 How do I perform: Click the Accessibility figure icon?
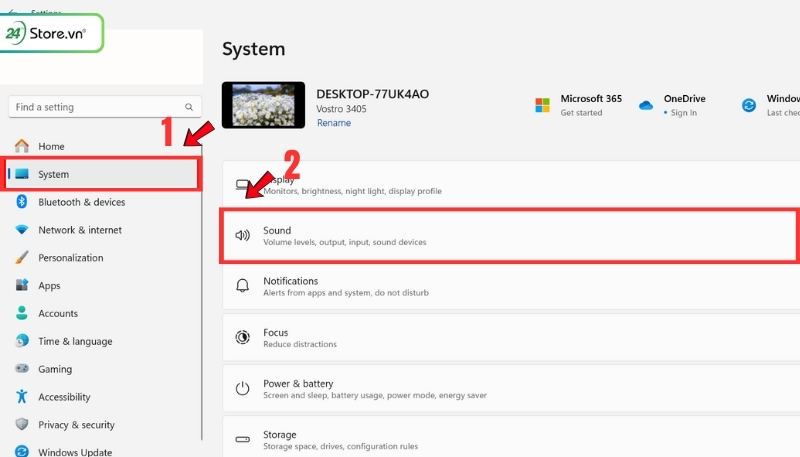21,396
